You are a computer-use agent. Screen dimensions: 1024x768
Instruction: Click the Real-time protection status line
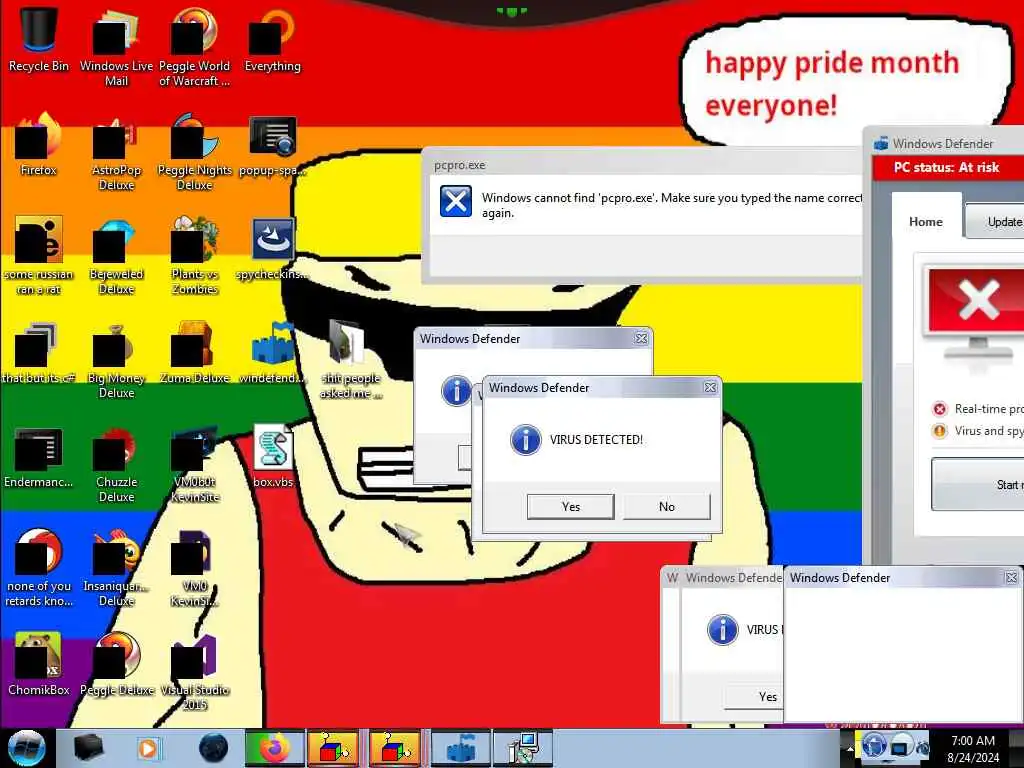click(978, 409)
